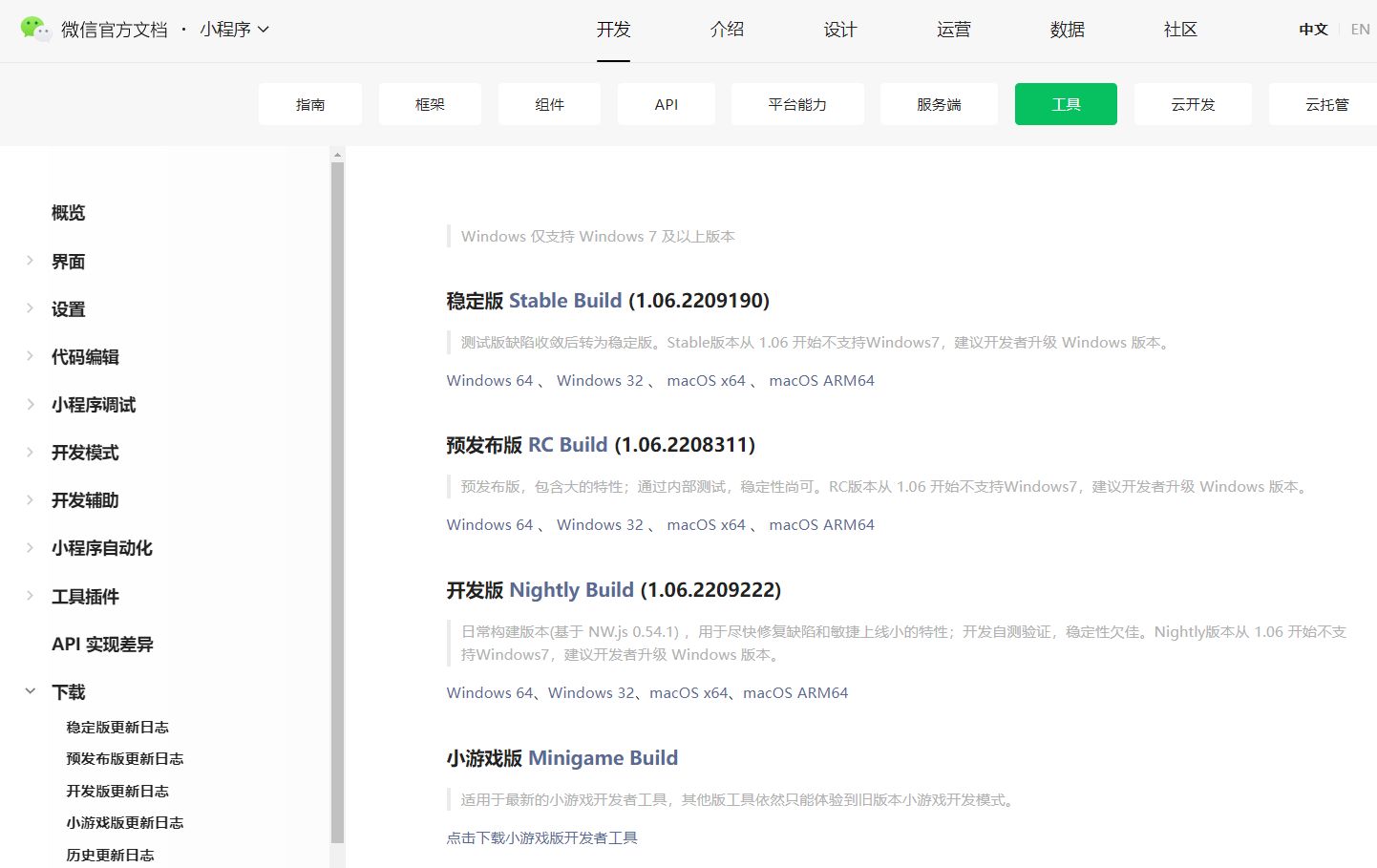Download Stable Build for Windows 32
This screenshot has width=1377, height=868.
point(600,380)
